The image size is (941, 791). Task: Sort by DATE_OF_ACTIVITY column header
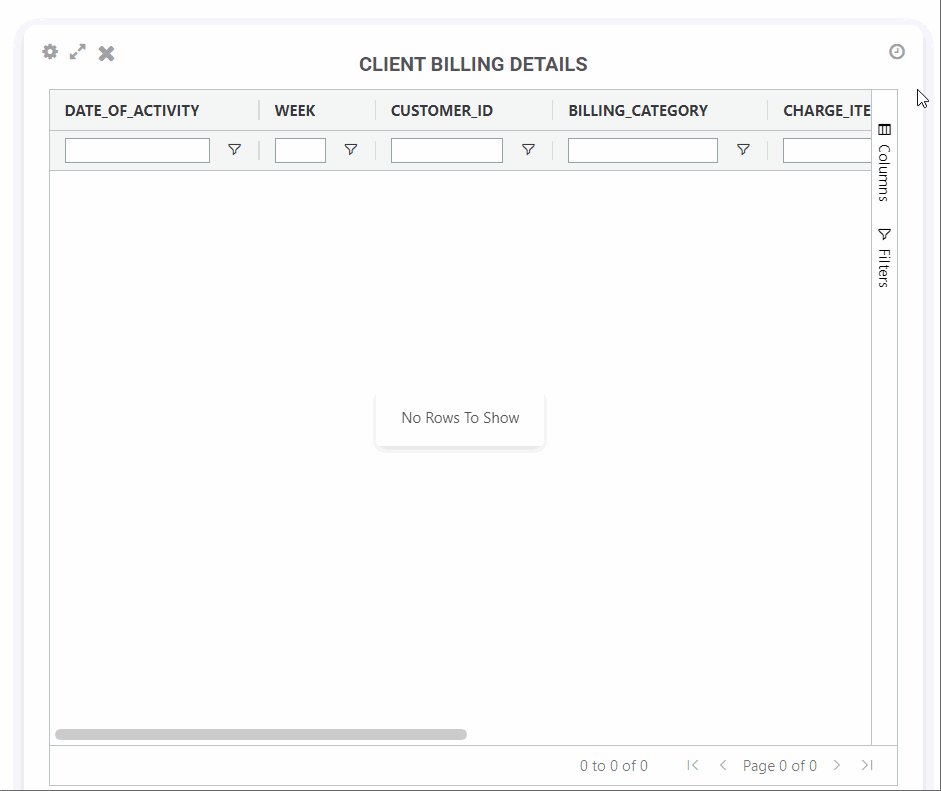(132, 111)
